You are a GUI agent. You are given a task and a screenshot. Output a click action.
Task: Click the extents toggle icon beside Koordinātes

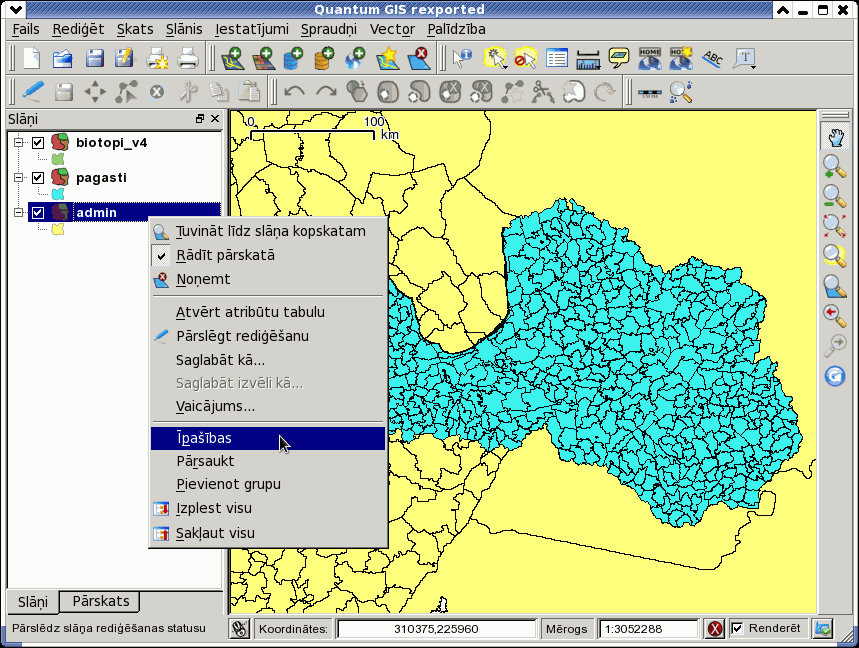click(239, 628)
